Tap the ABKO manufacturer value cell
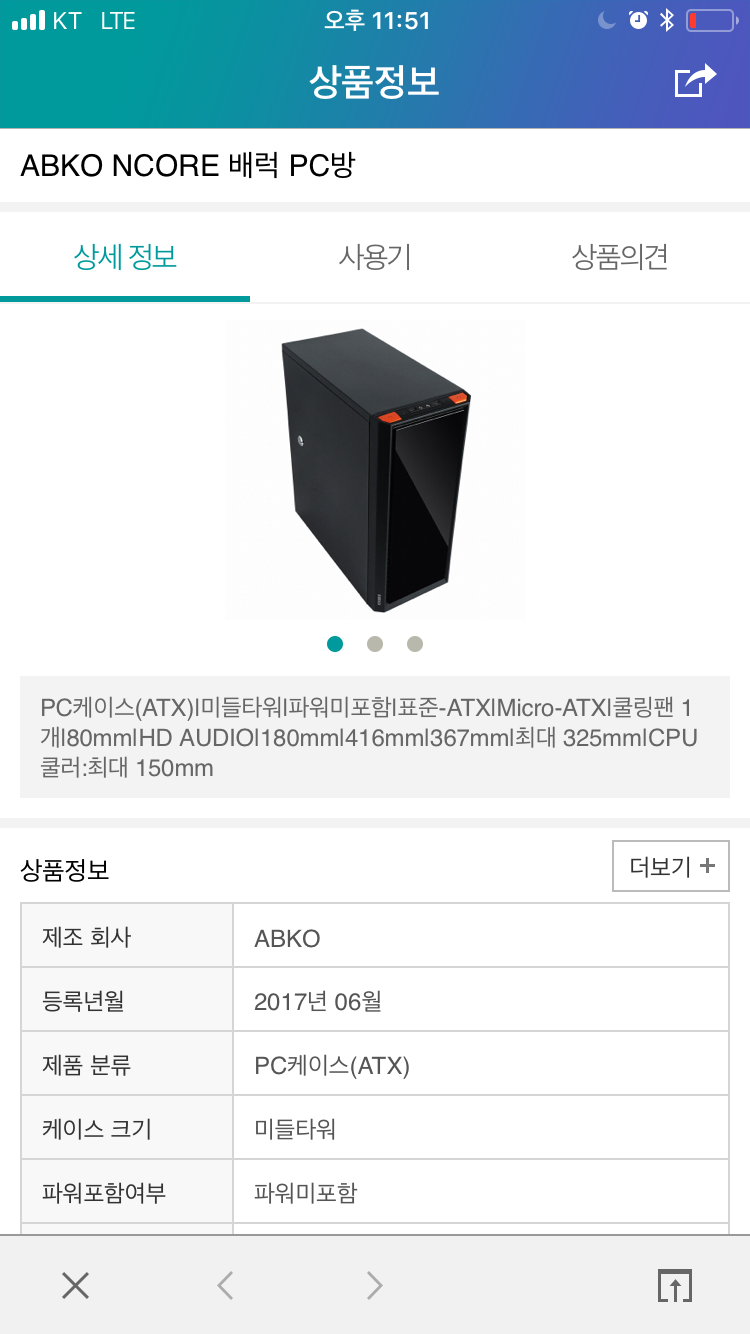 (481, 936)
